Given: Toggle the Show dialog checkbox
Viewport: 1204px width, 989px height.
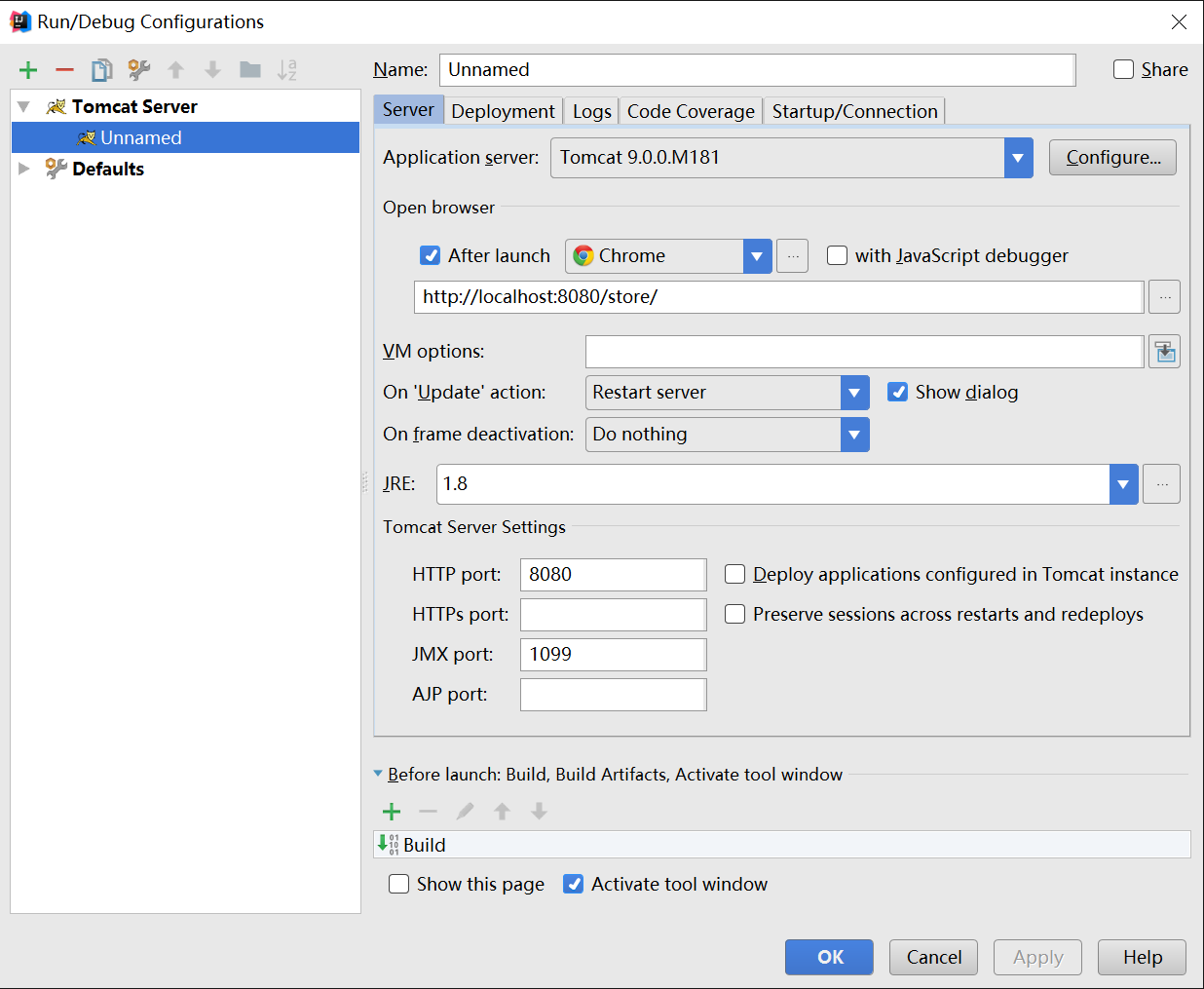Looking at the screenshot, I should click(898, 392).
